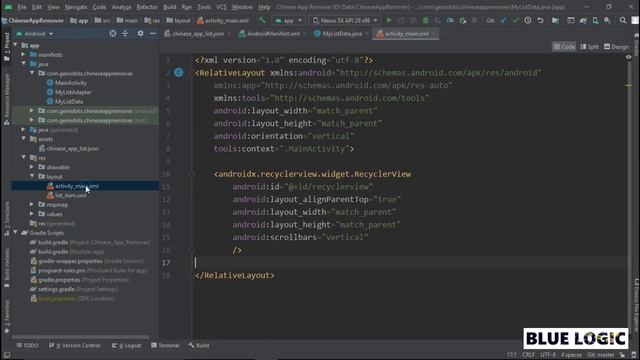The image size is (640, 360).
Task: Open the Build menu
Action: tap(169, 7)
